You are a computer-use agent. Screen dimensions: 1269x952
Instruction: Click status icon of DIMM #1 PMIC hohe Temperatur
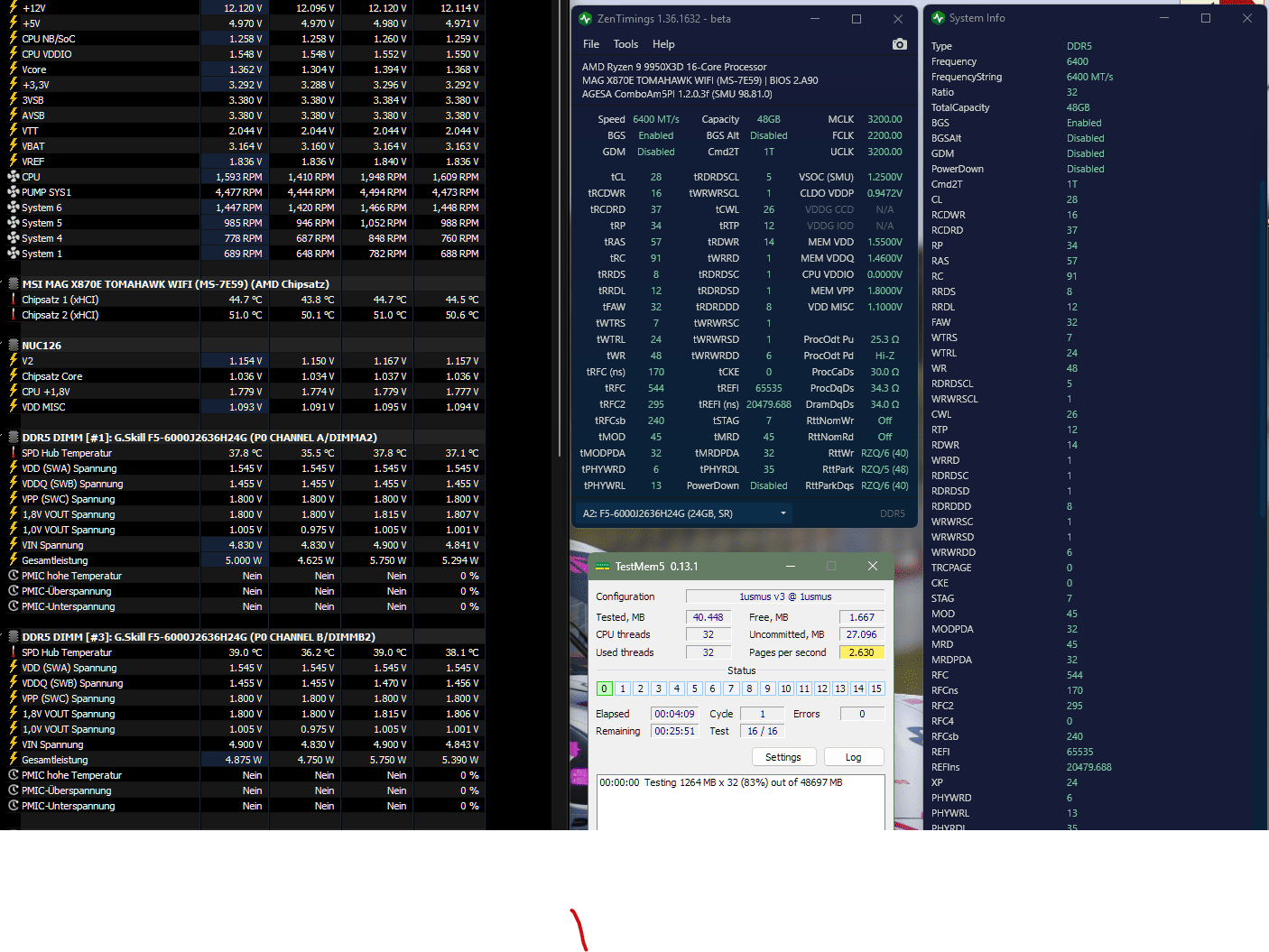pyautogui.click(x=14, y=576)
